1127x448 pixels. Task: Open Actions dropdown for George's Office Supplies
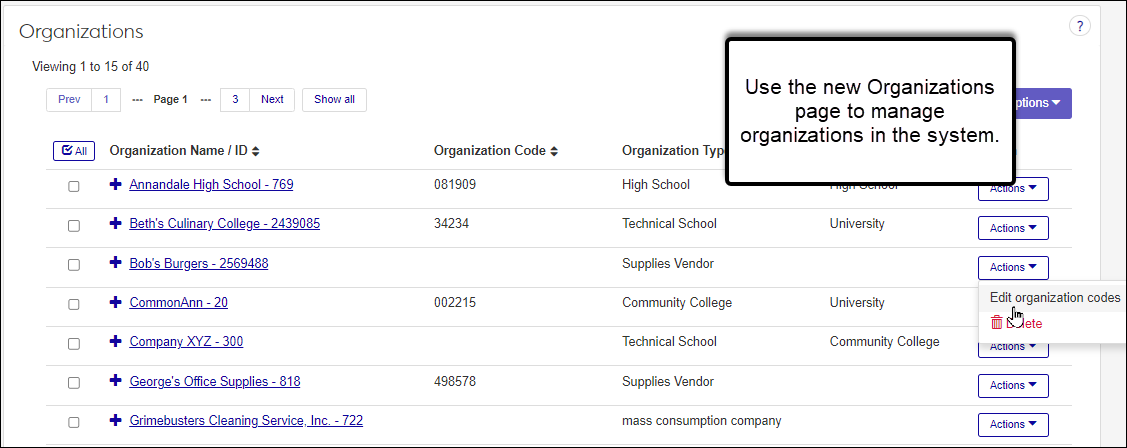pyautogui.click(x=1012, y=385)
